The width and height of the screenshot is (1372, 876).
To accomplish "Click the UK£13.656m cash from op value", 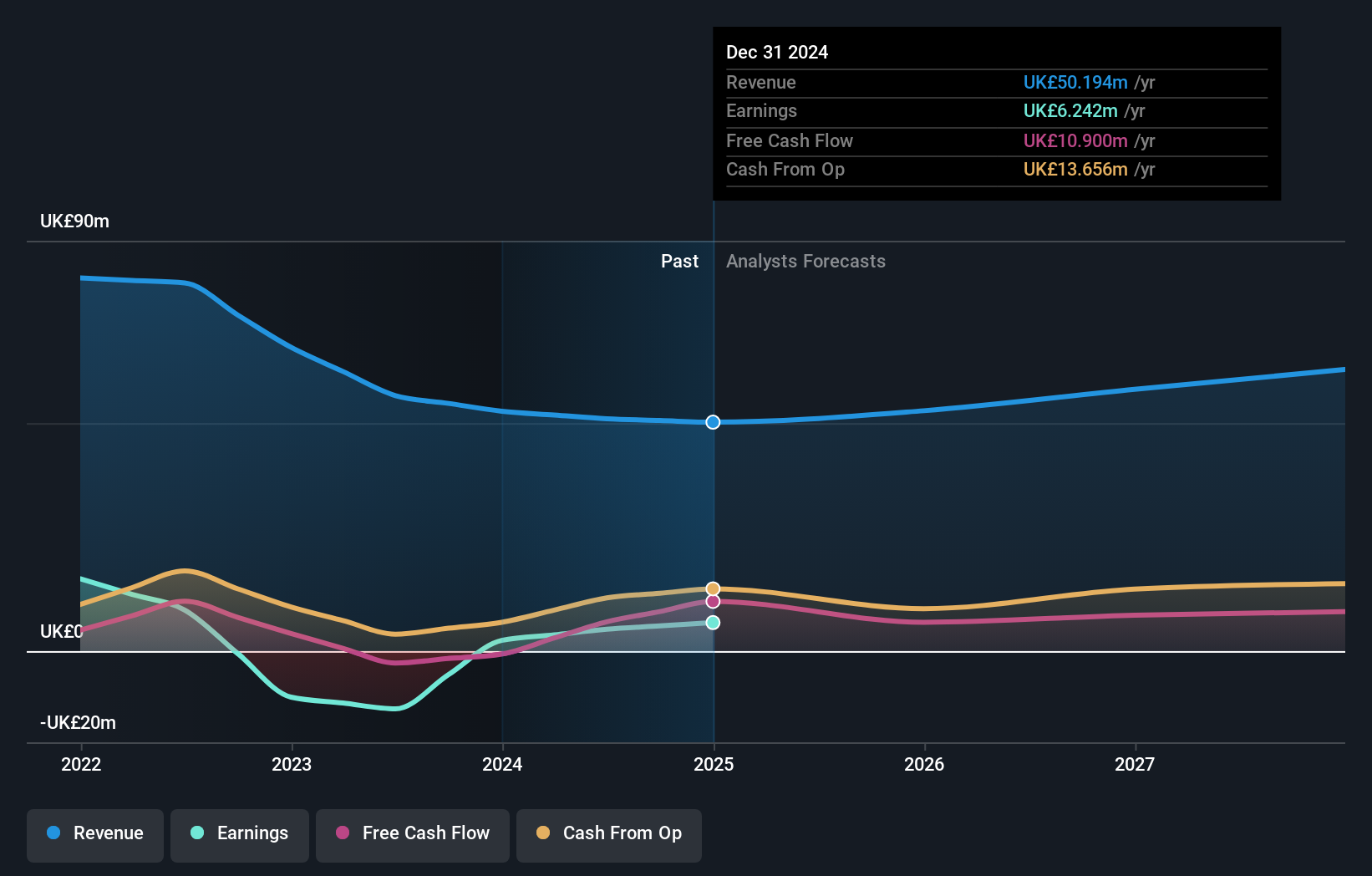I will click(1075, 170).
